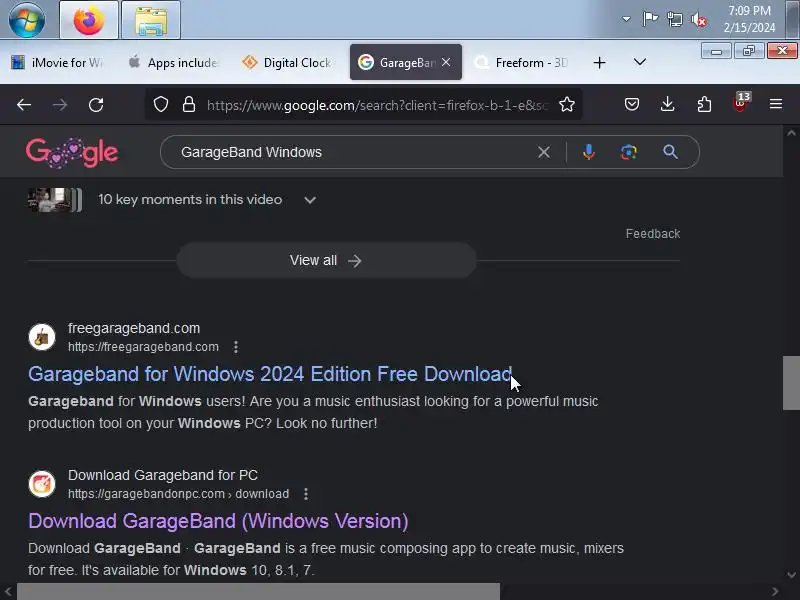Click the horizontal scrollbar thumb
The image size is (800, 600).
(259, 592)
